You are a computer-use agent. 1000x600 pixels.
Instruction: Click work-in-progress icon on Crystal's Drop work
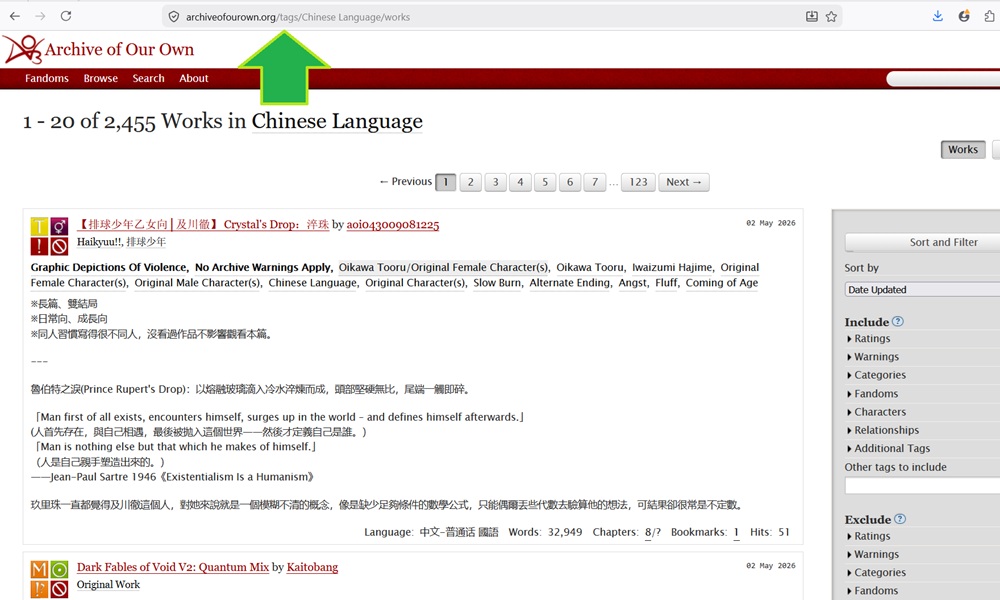click(x=59, y=246)
